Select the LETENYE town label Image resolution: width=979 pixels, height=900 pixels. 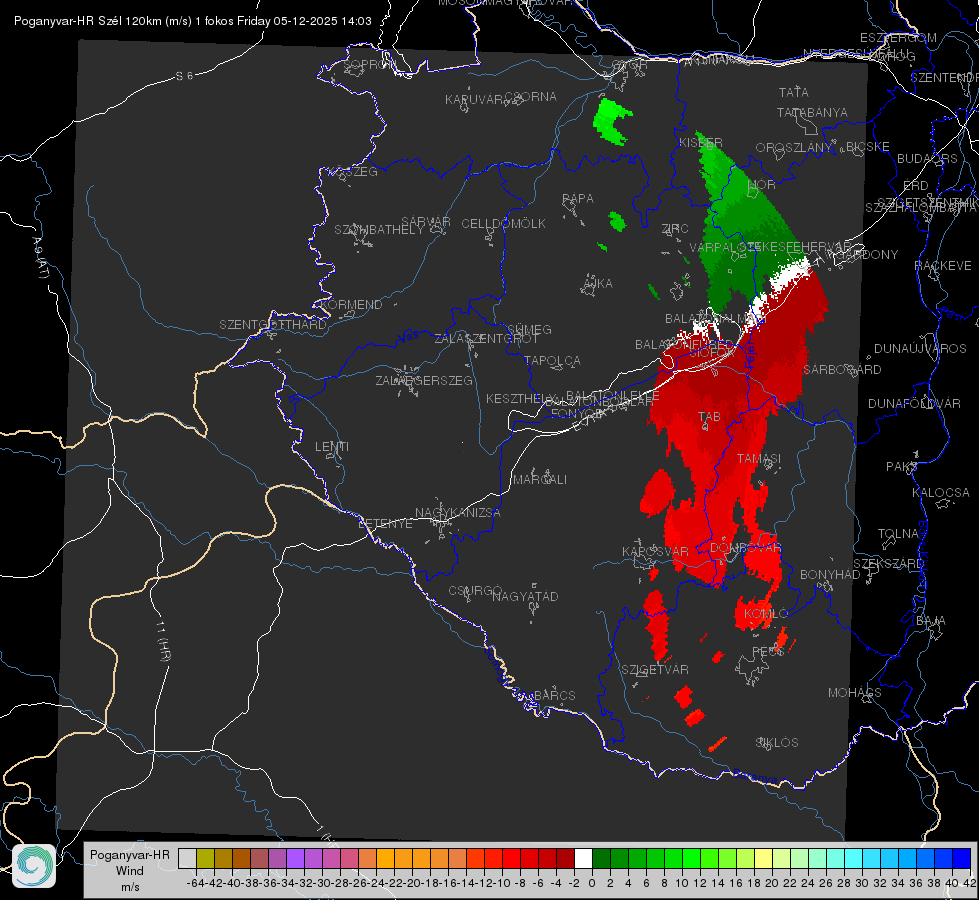386,524
